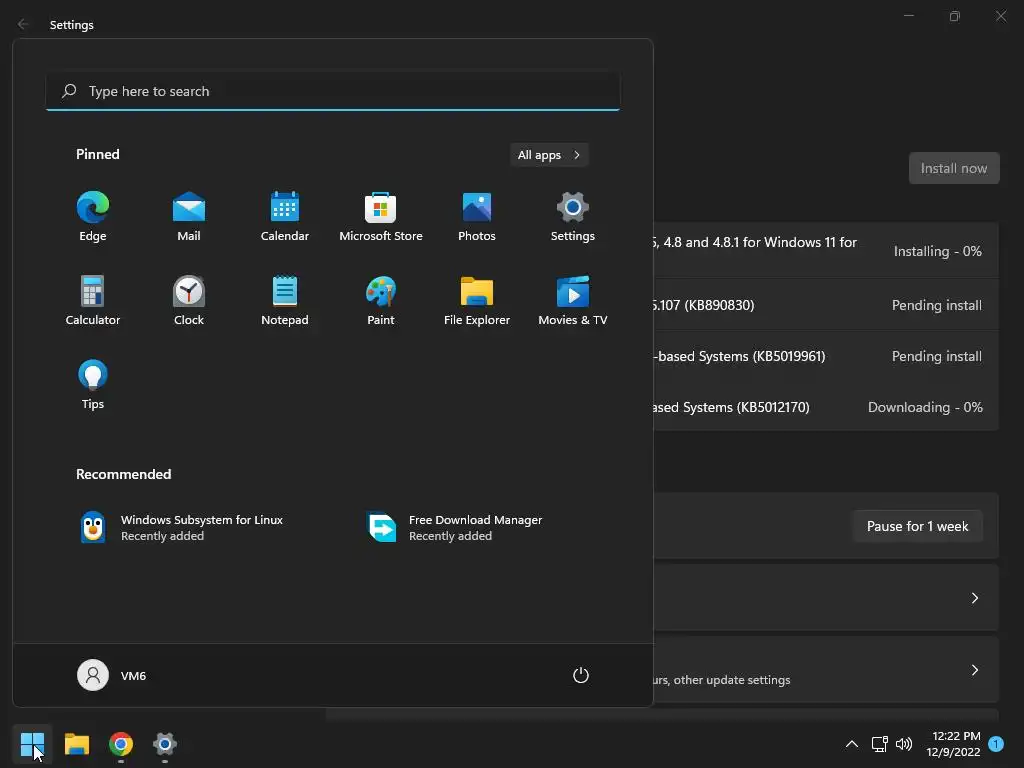The width and height of the screenshot is (1024, 768).
Task: Switch to the Settings taskbar icon
Action: coord(165,744)
